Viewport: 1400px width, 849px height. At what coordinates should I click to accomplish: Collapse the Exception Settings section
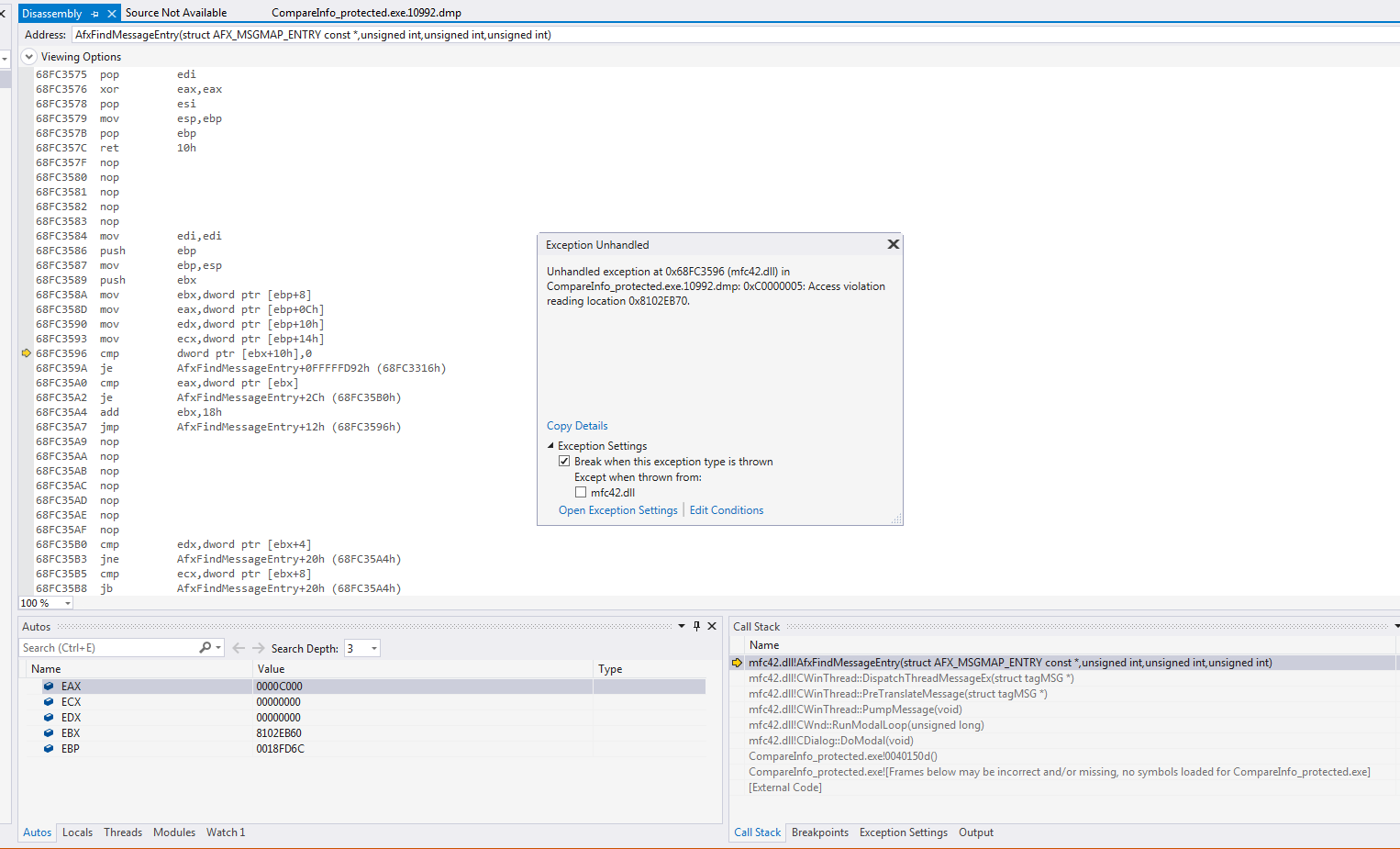coord(550,446)
